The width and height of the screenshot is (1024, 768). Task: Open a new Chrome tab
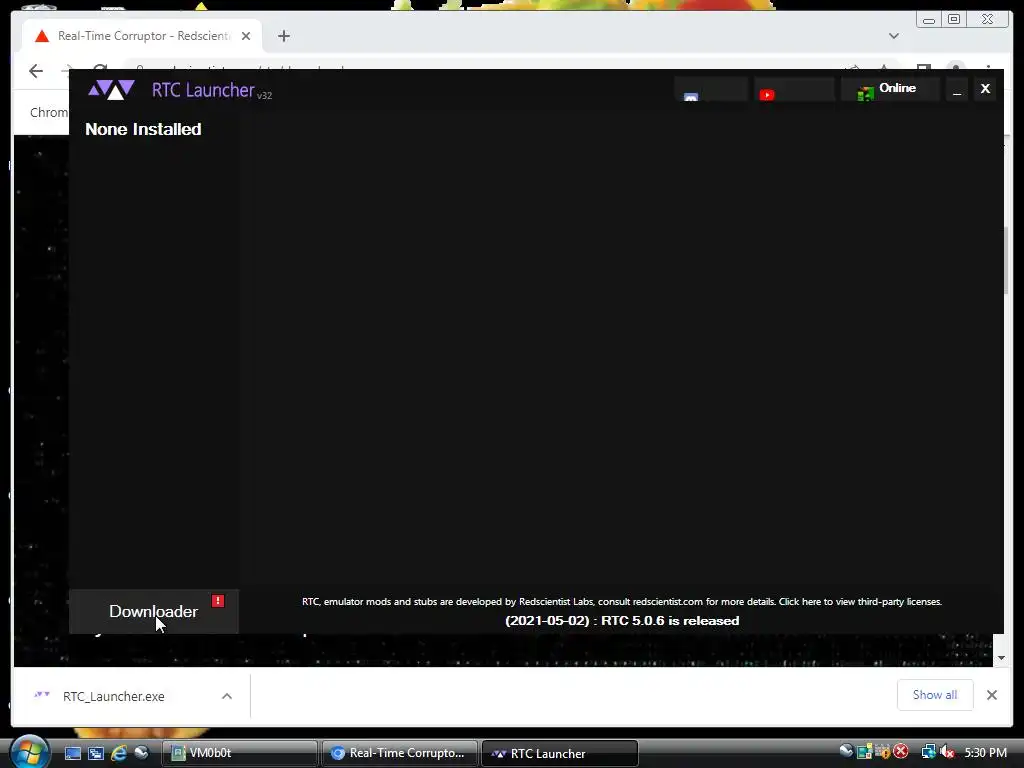point(283,36)
